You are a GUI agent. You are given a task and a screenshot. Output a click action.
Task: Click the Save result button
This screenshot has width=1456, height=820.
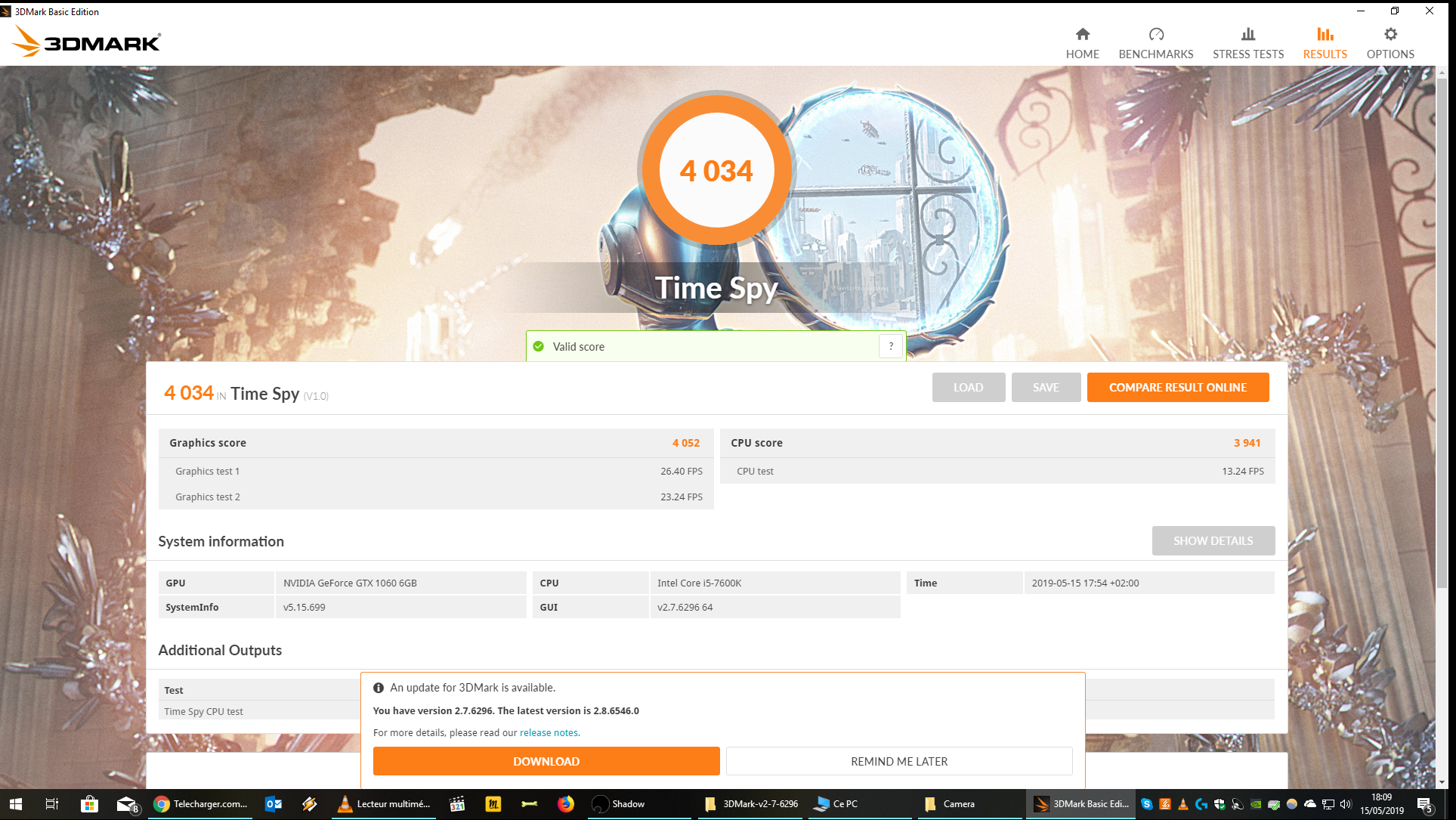[x=1046, y=387]
